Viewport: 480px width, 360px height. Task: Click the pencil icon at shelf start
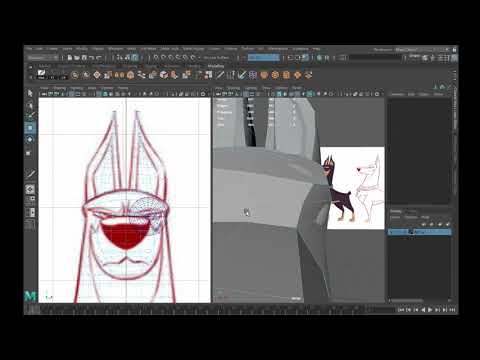click(x=41, y=74)
